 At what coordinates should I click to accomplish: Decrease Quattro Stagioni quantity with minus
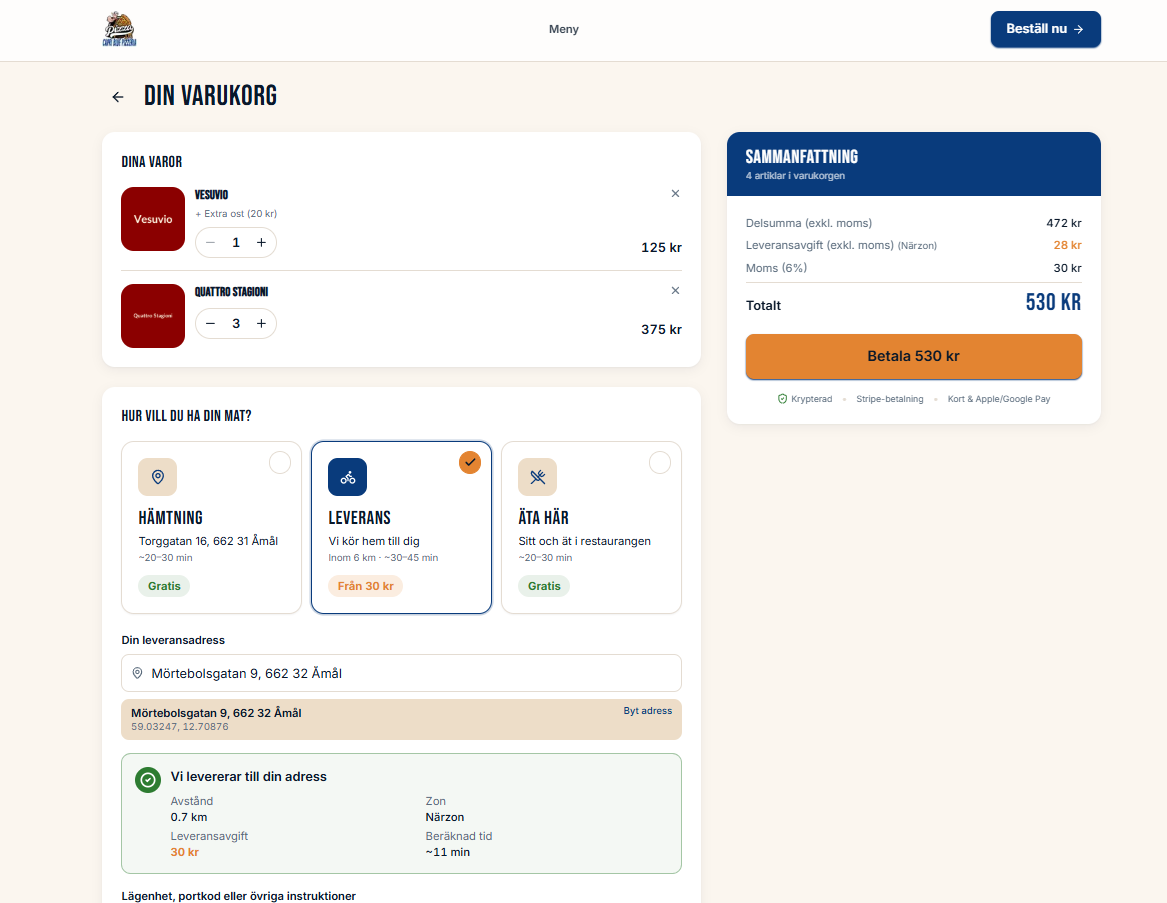pyautogui.click(x=211, y=324)
